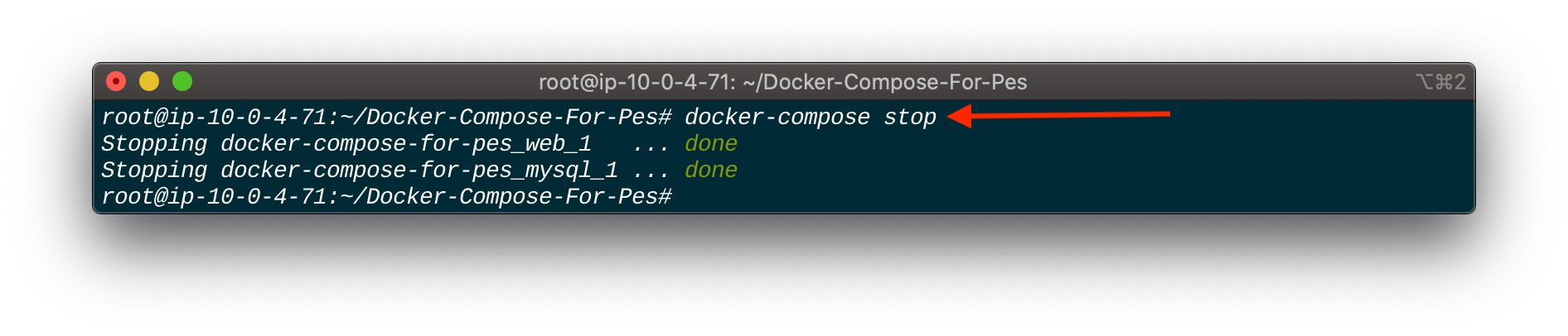Click the prompt on the first terminal line
This screenshot has width=1568, height=336.
coord(386,118)
